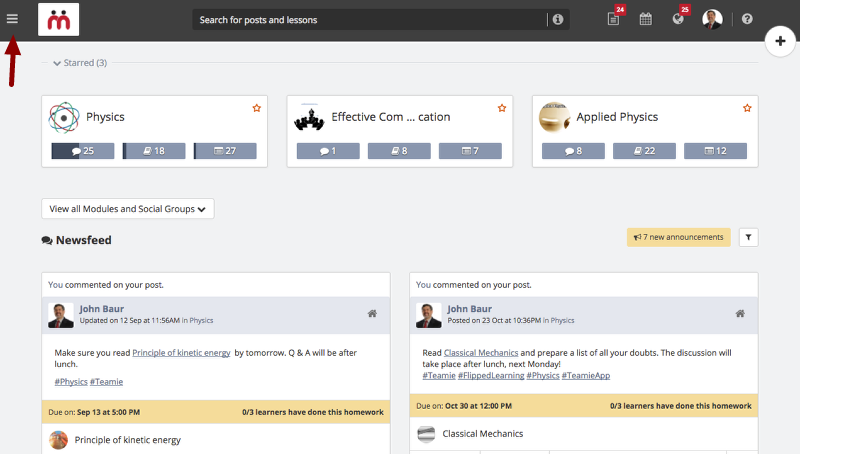Image resolution: width=847 pixels, height=454 pixels.
Task: Click the round plus create button
Action: click(x=780, y=41)
